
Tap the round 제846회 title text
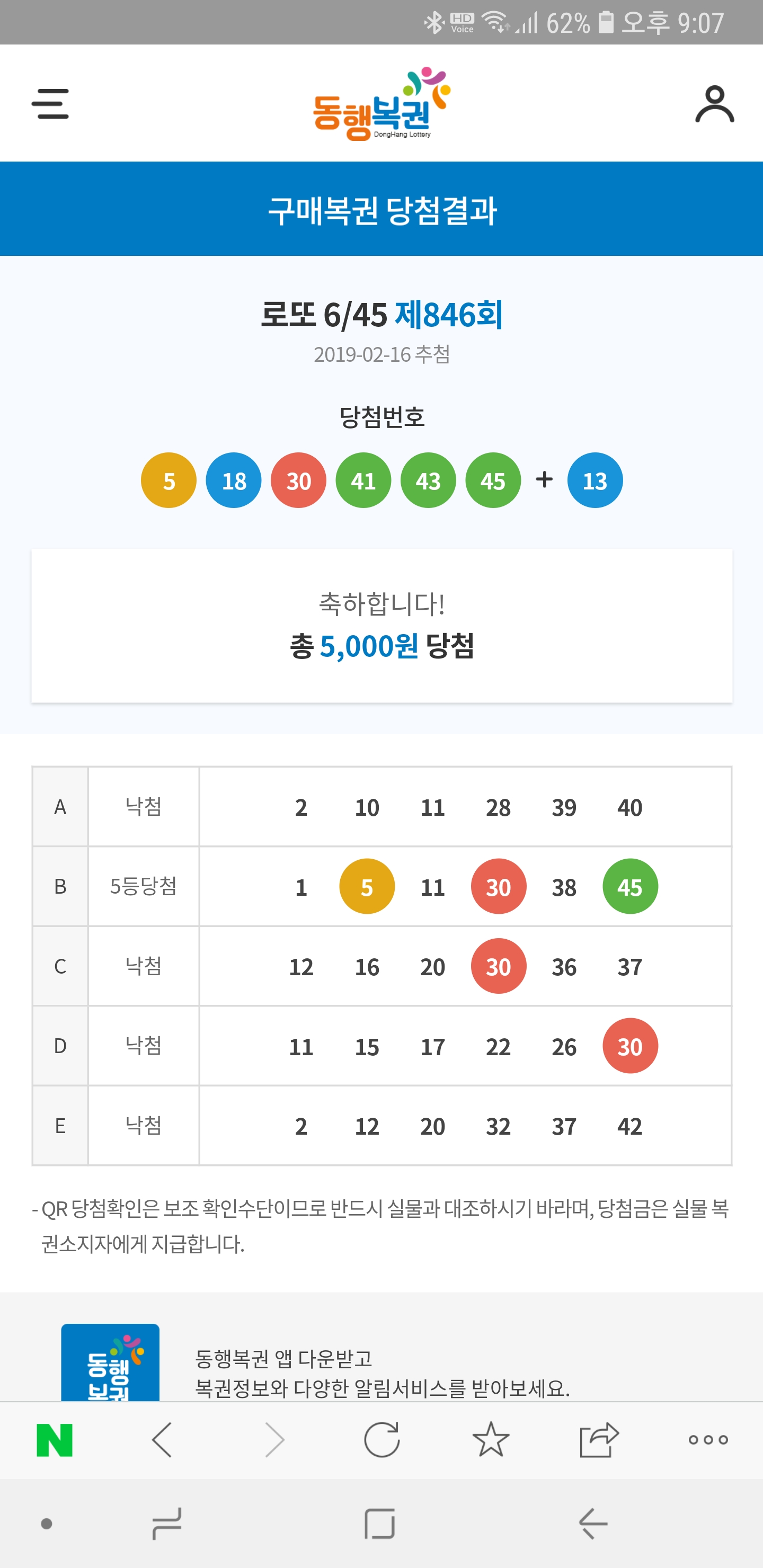[449, 315]
